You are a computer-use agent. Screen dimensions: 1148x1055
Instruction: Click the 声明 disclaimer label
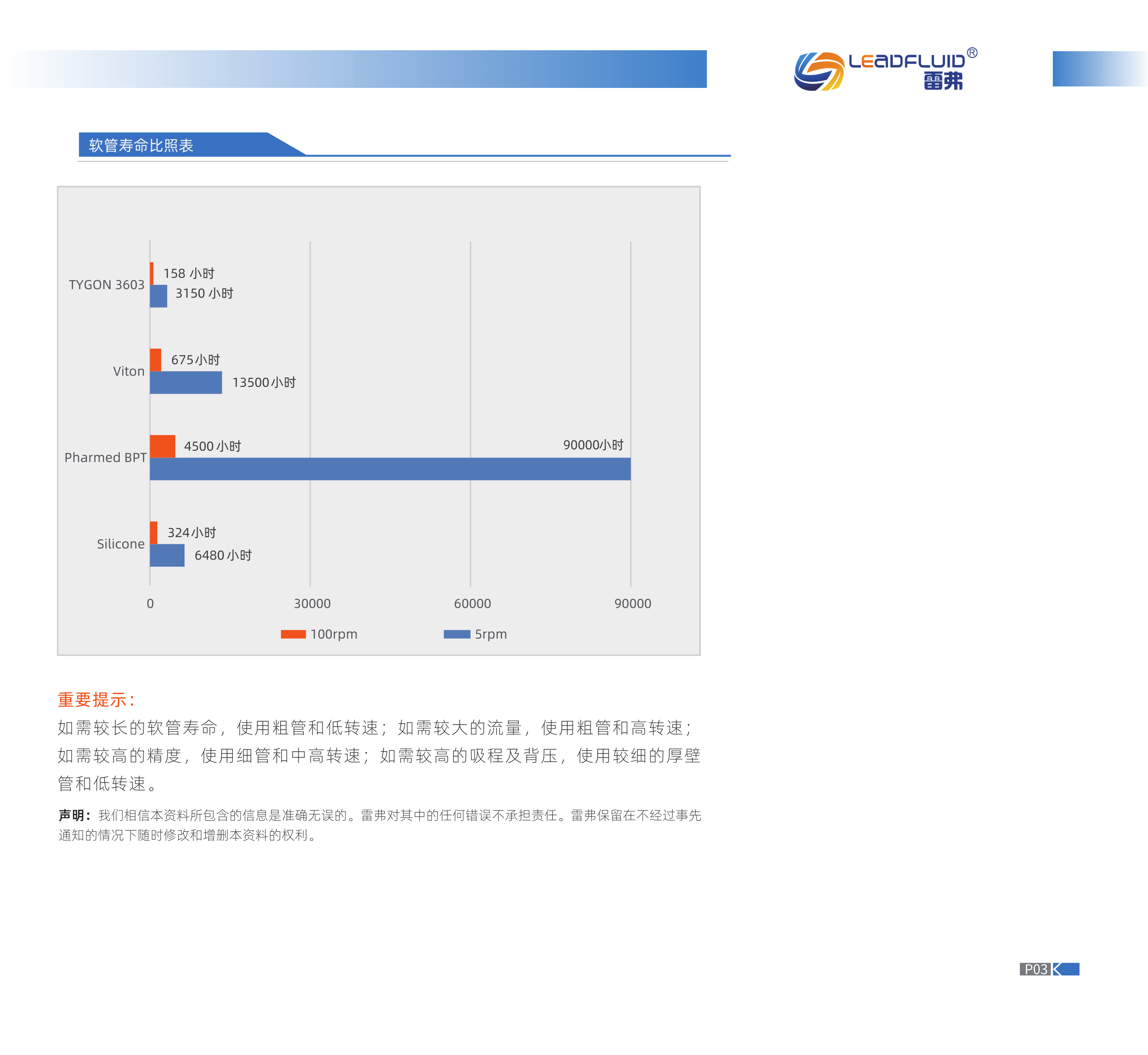tap(73, 815)
